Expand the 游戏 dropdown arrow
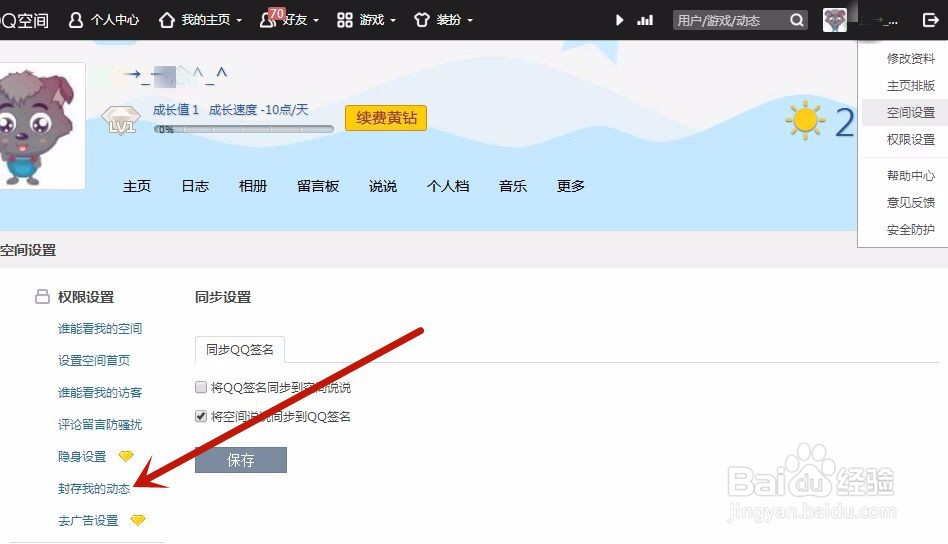This screenshot has height=544, width=948. tap(393, 21)
